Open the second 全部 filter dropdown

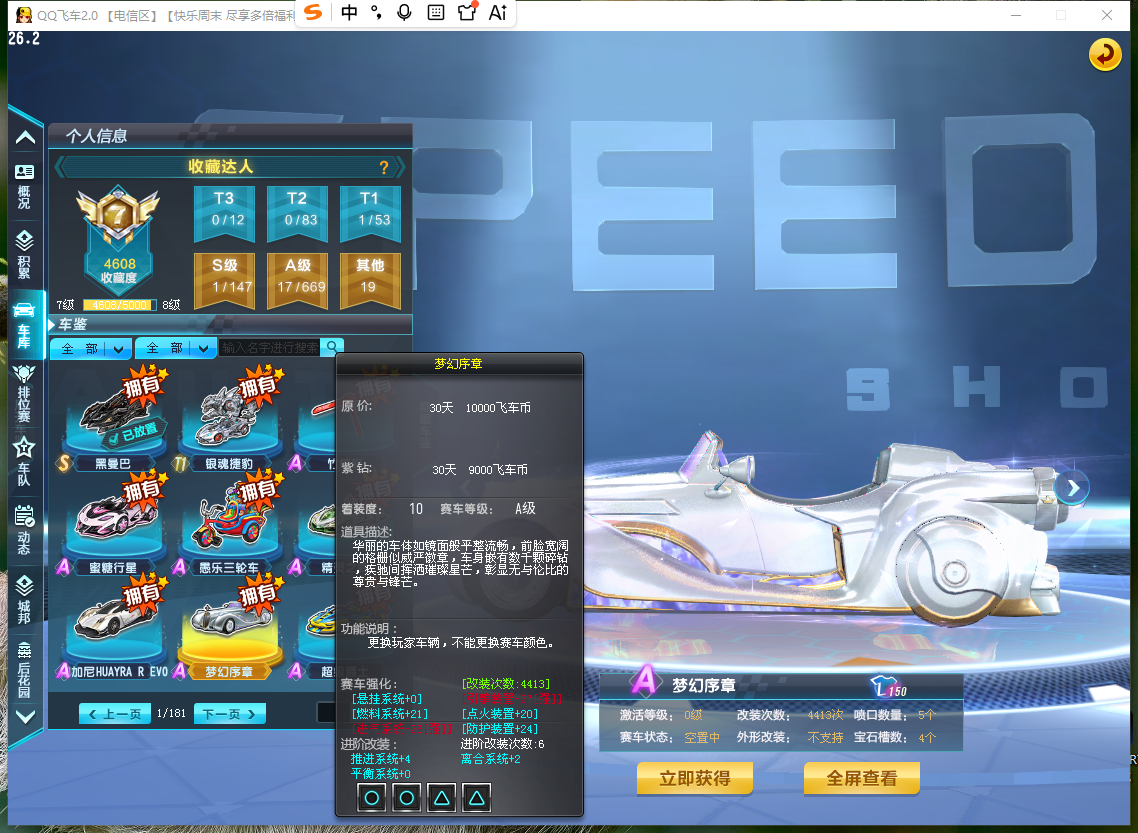[x=176, y=348]
